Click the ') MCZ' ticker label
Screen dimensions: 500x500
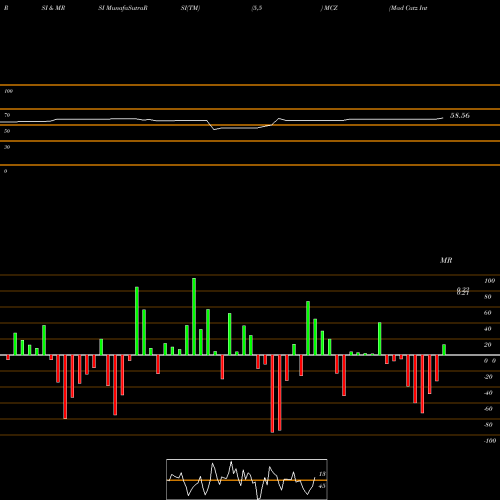pos(329,8)
